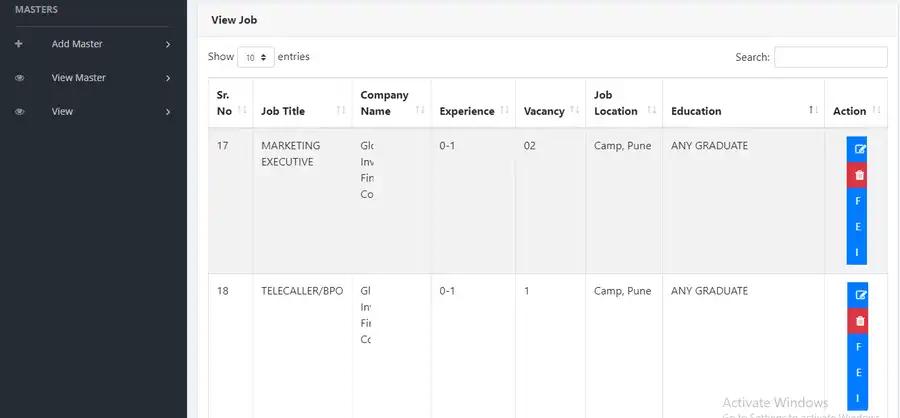Click inside the Search input field
900x418 pixels.
click(830, 57)
